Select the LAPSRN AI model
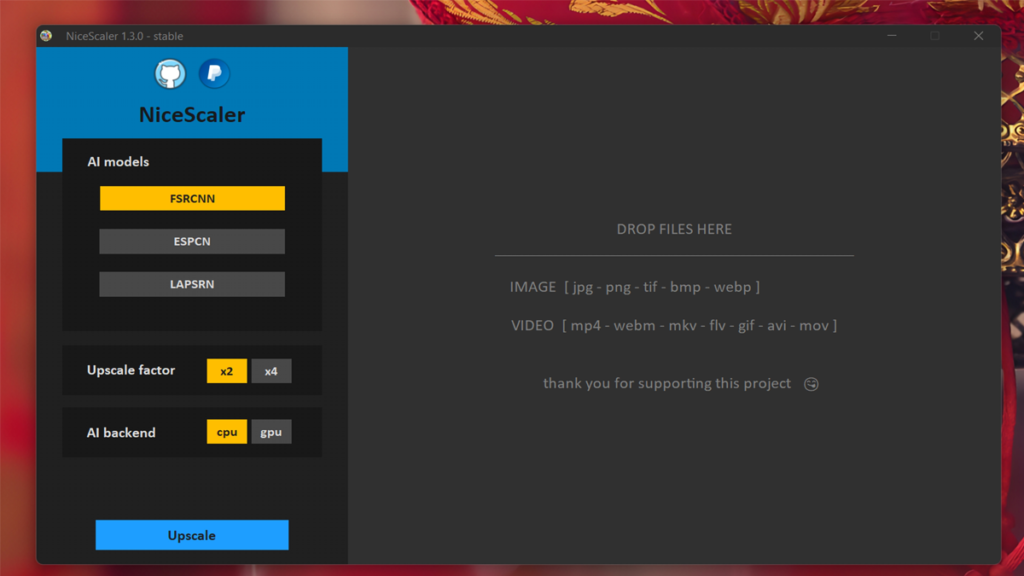The image size is (1024, 576). click(x=192, y=284)
